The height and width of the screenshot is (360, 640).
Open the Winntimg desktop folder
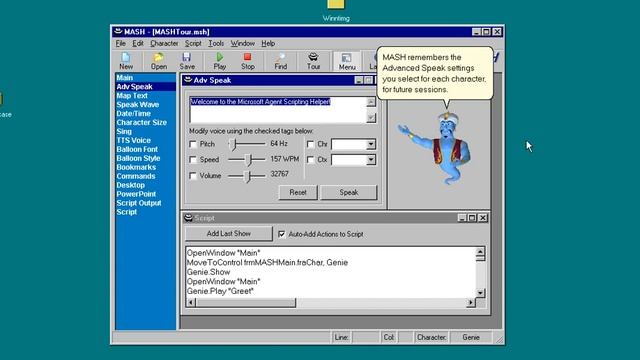click(336, 10)
